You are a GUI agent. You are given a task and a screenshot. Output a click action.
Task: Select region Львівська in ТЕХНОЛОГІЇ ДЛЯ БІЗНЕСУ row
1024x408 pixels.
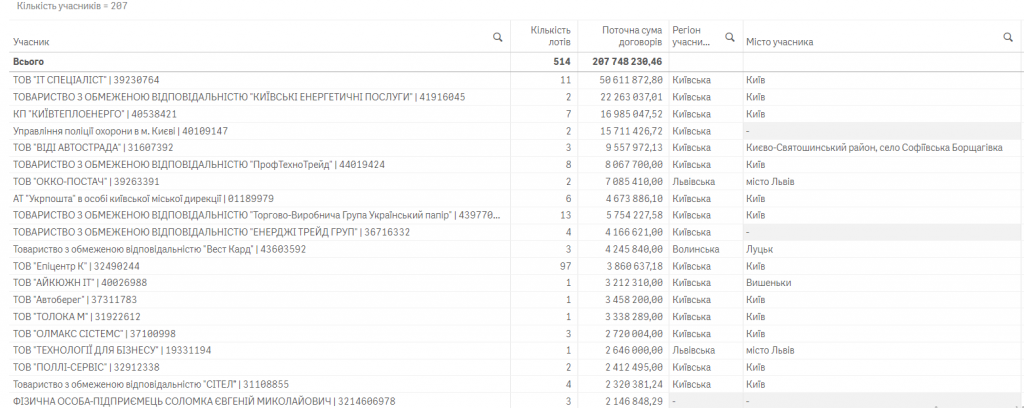tap(694, 351)
